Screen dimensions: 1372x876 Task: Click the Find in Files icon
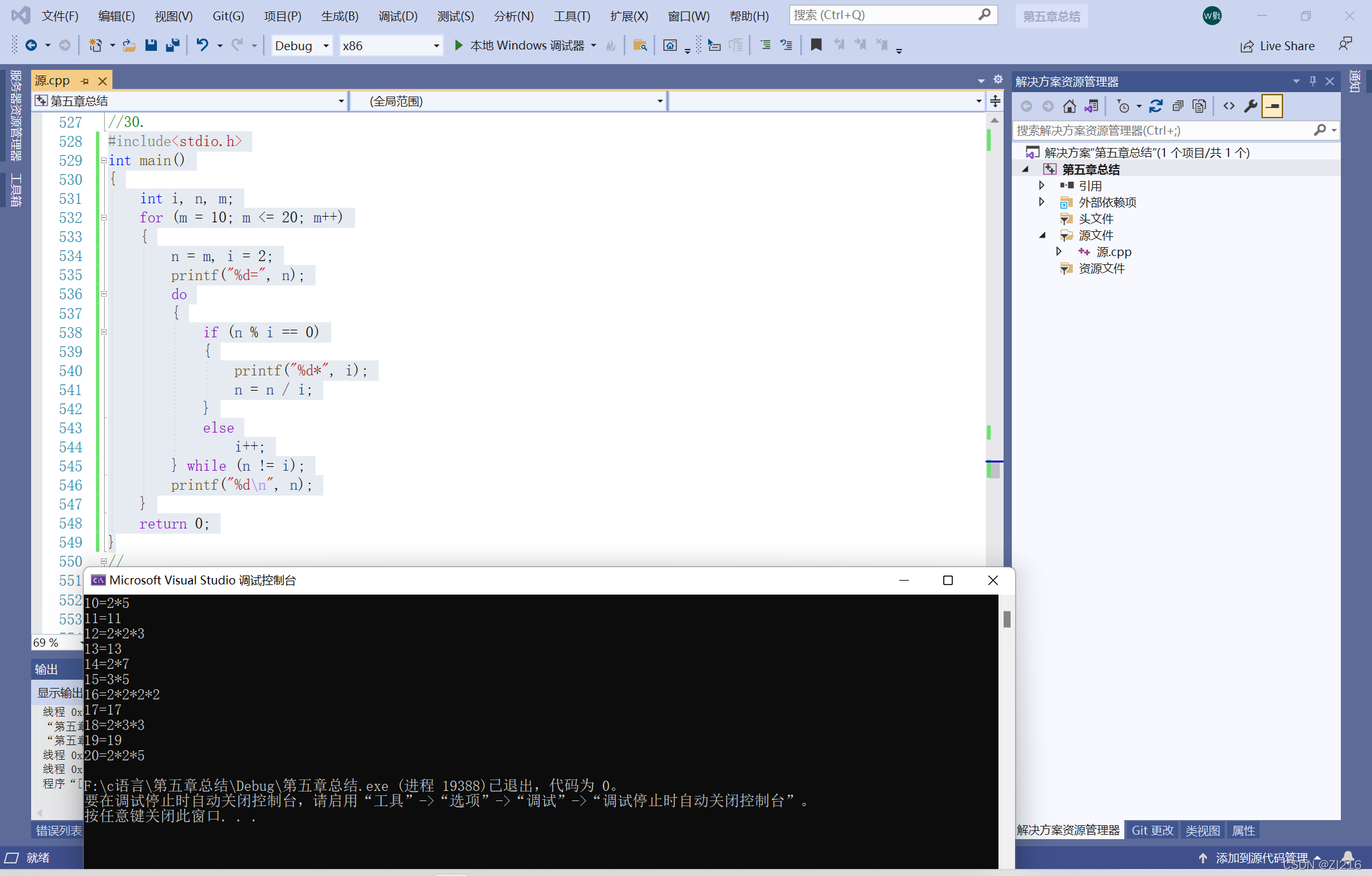640,45
